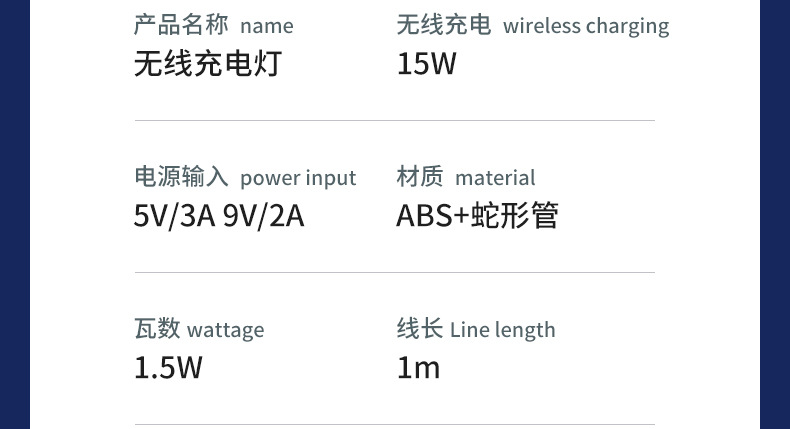The height and width of the screenshot is (429, 790).
Task: Select the "5V/3A 9V/2A" input value
Action: [219, 215]
